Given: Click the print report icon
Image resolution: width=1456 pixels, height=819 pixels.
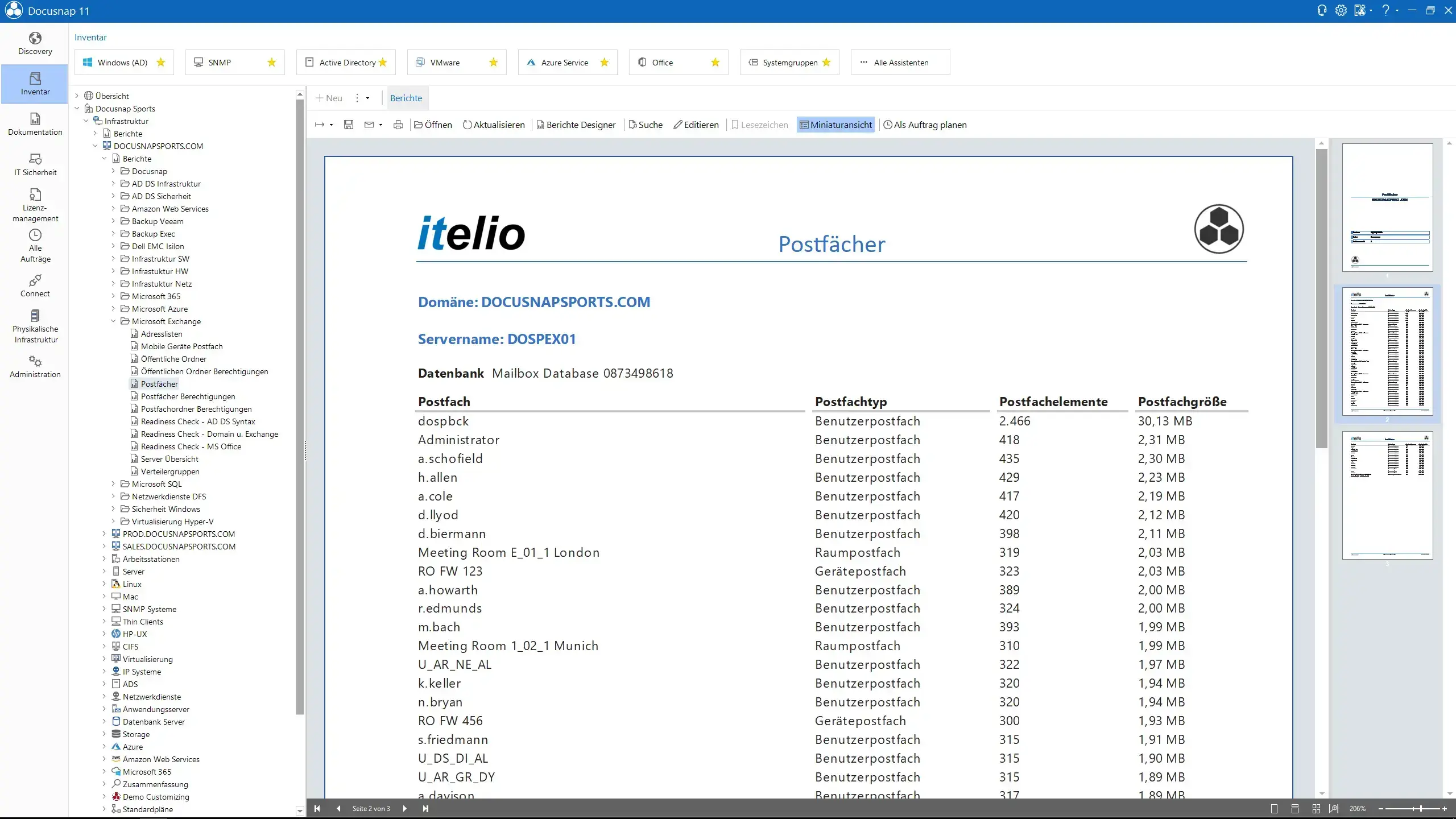Looking at the screenshot, I should pyautogui.click(x=398, y=125).
